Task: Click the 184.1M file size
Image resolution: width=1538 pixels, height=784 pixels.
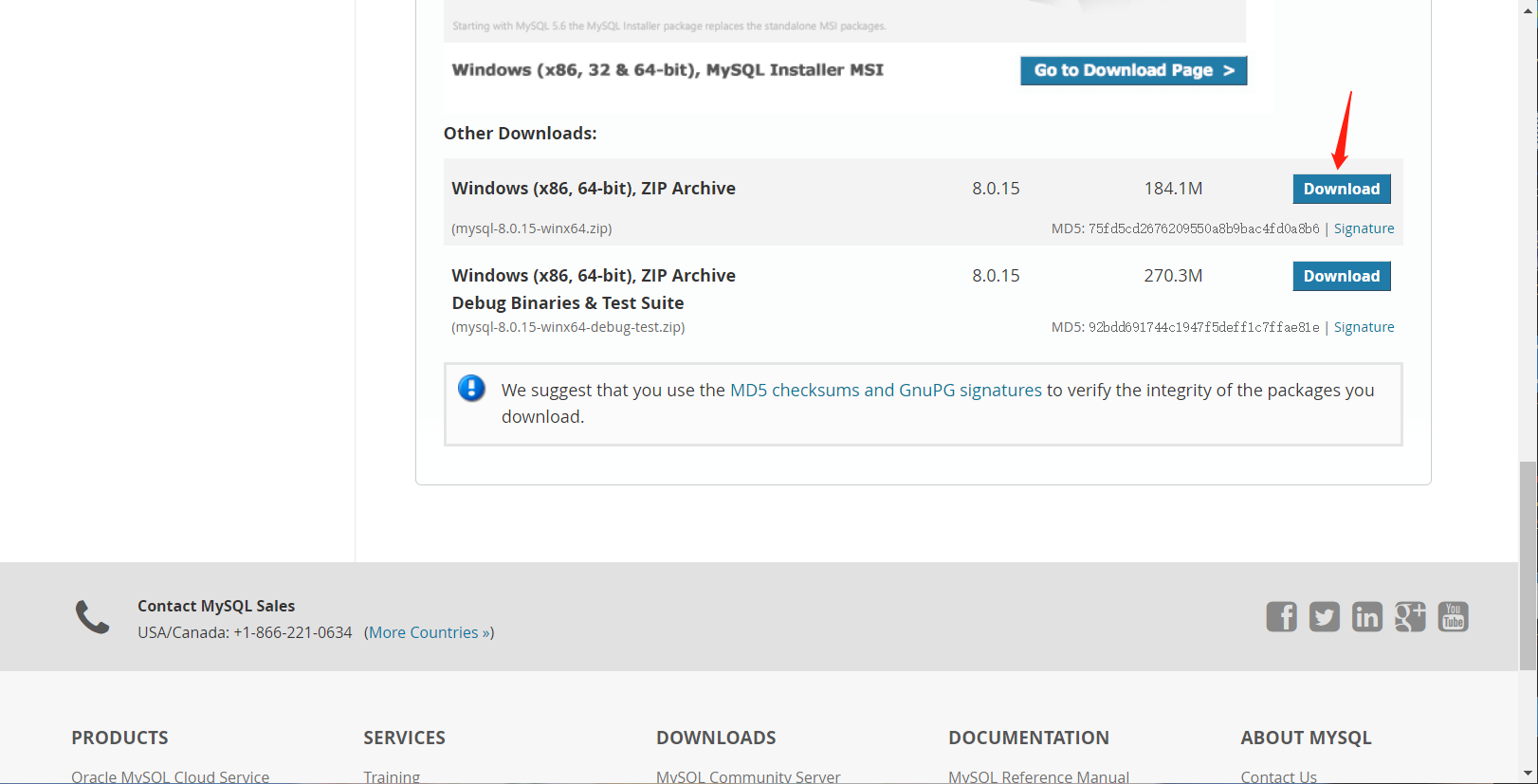Action: click(1173, 189)
